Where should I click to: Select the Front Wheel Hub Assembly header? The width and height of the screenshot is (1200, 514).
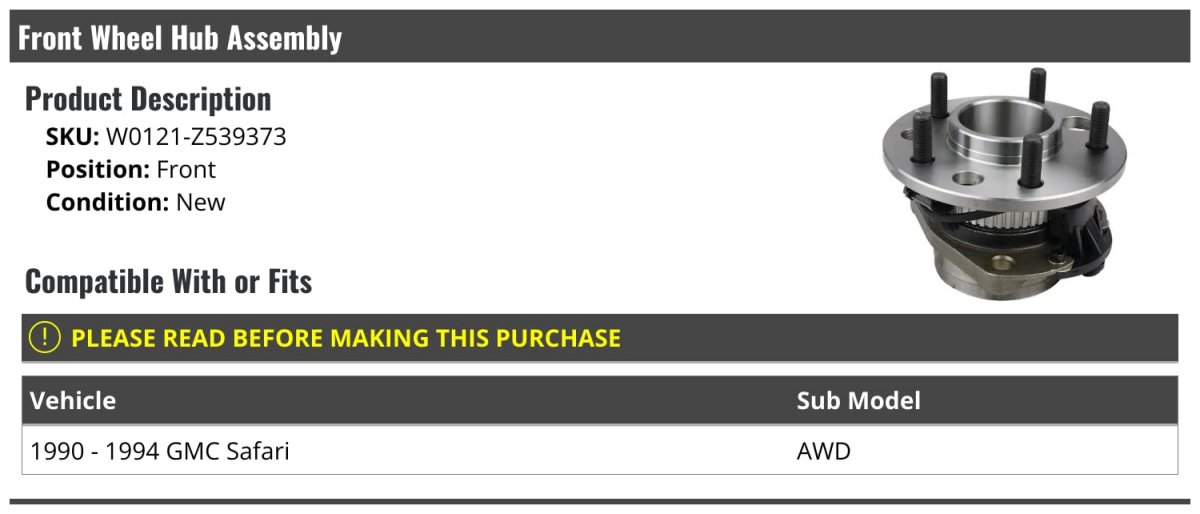click(600, 37)
